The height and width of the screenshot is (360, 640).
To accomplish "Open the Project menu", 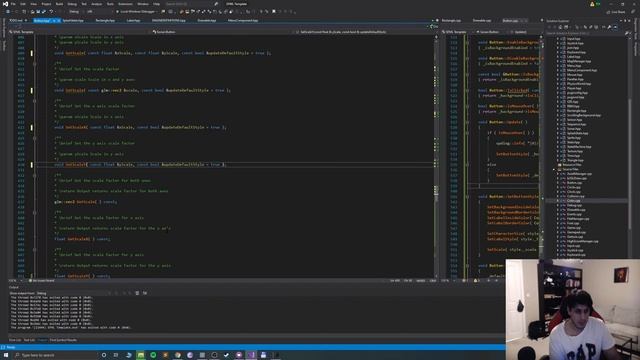I will tap(46, 4).
